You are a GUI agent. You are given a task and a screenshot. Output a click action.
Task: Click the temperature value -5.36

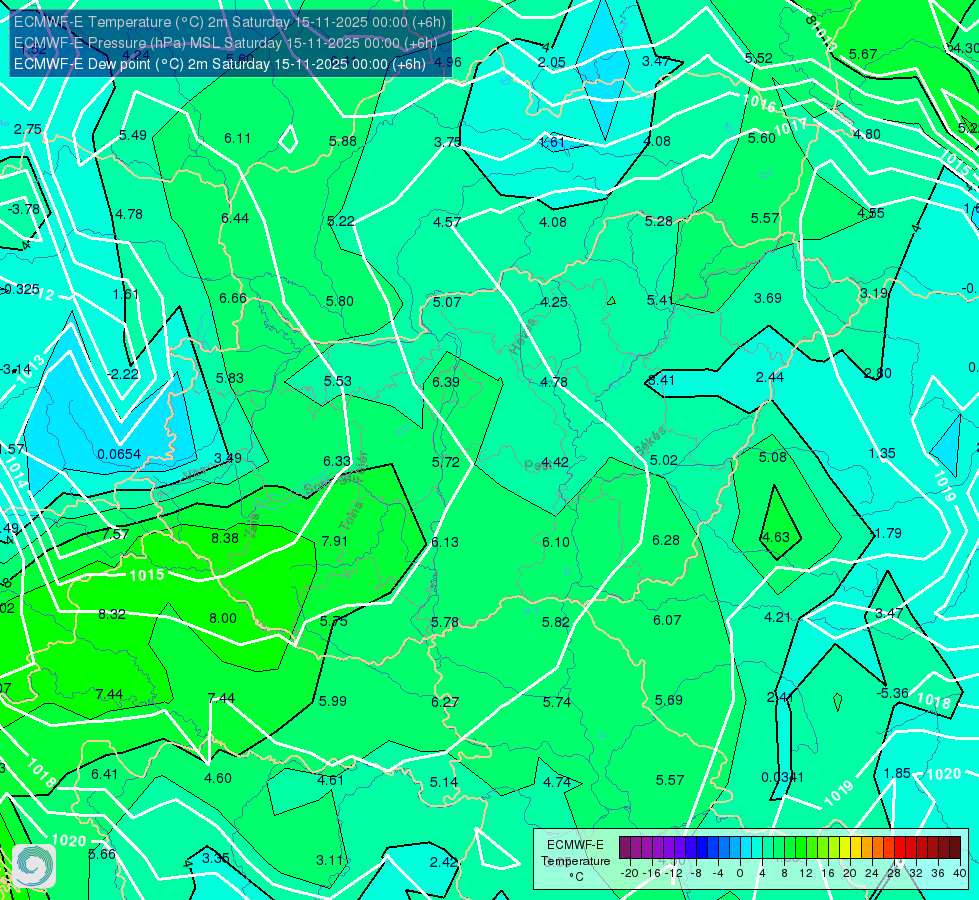tap(893, 693)
